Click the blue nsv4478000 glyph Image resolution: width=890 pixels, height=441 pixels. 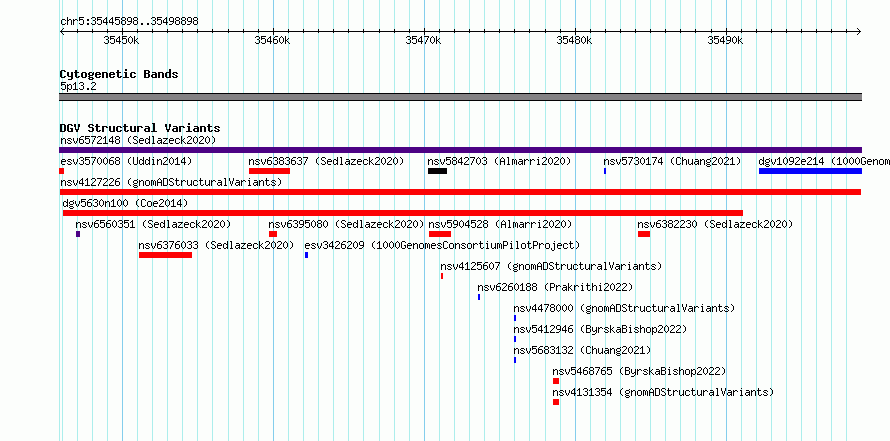(x=515, y=318)
